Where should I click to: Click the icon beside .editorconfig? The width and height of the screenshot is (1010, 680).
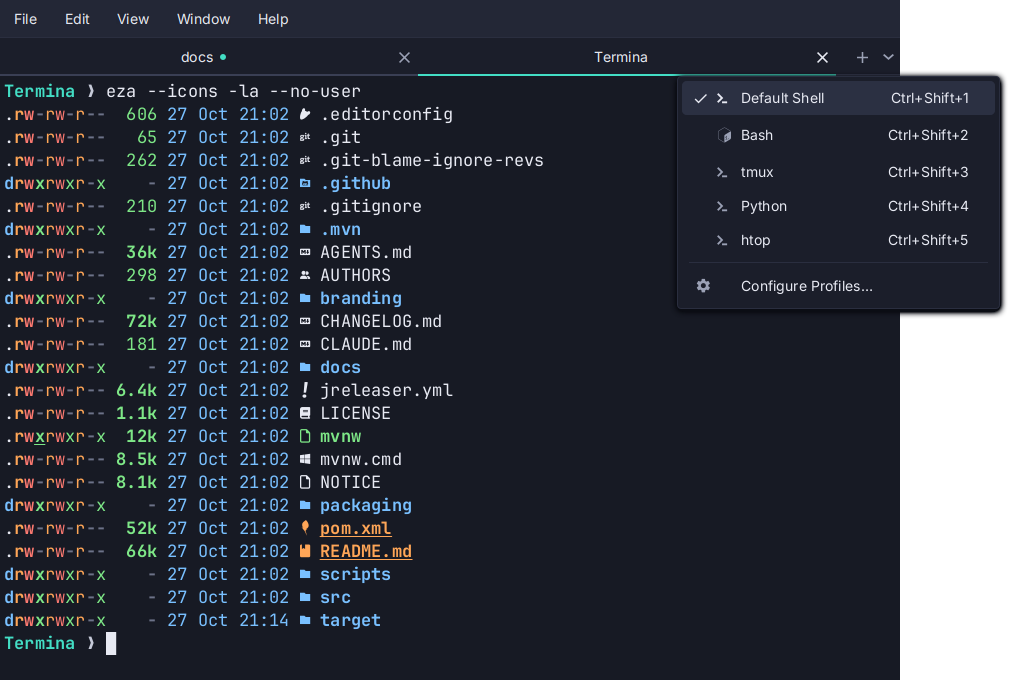pos(305,115)
